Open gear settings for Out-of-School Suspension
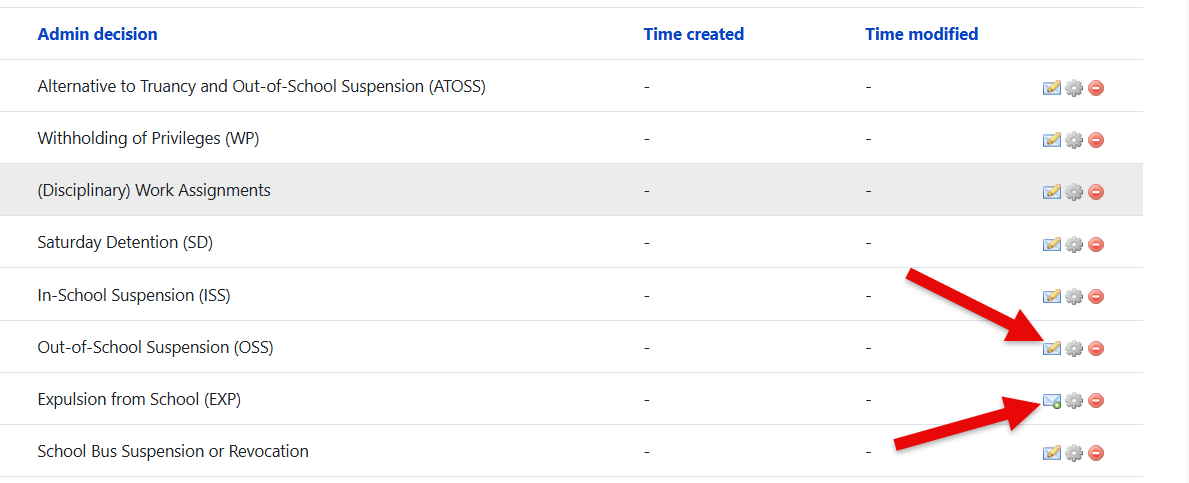This screenshot has height=483, width=1189. (x=1074, y=349)
